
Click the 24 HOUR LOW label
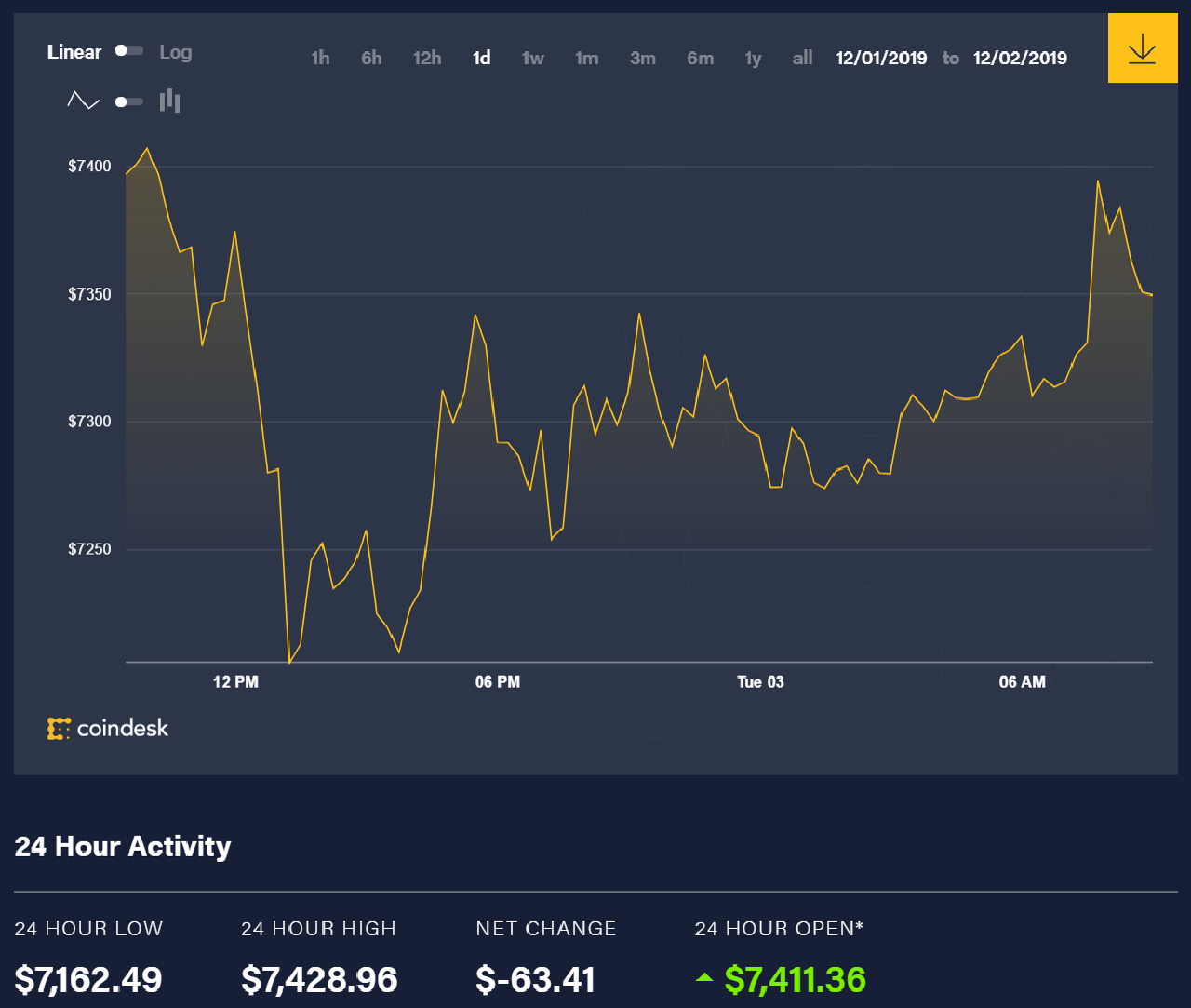pos(88,928)
